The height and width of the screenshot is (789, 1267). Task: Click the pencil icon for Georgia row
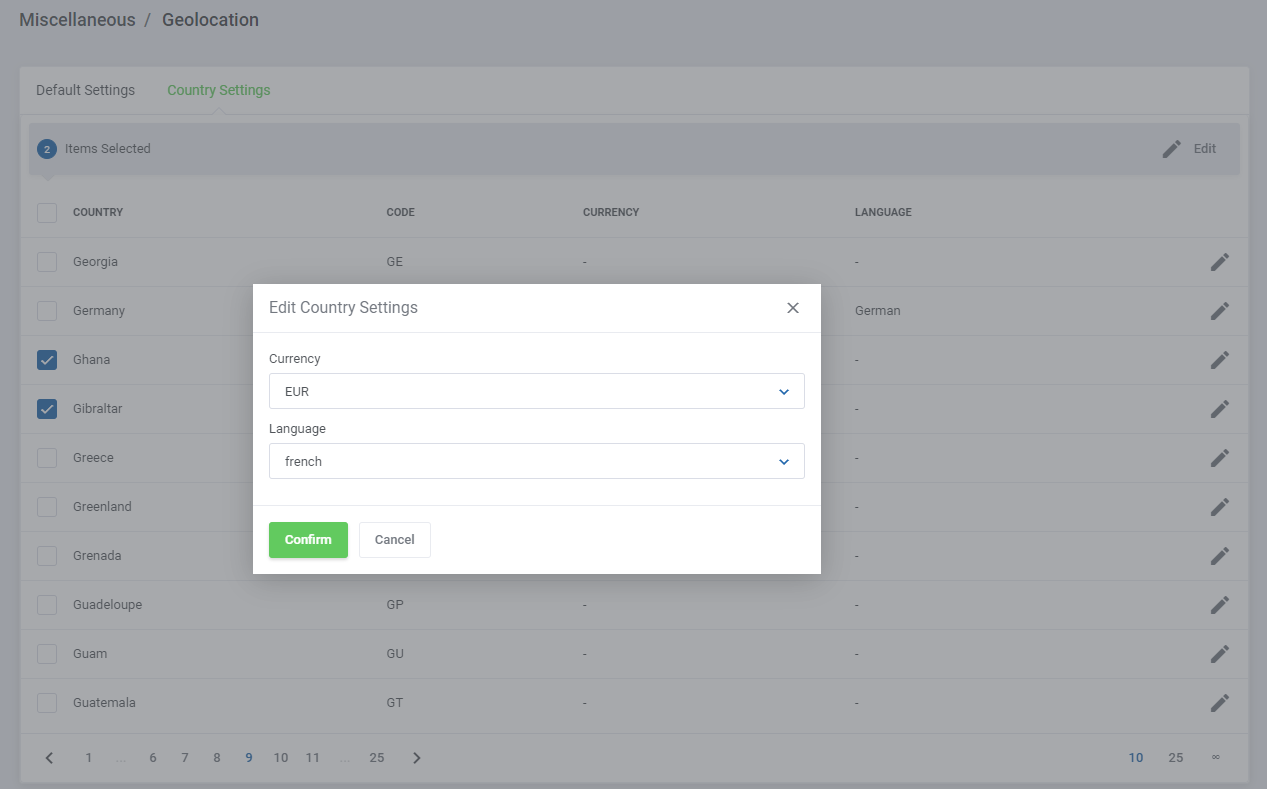(1219, 262)
